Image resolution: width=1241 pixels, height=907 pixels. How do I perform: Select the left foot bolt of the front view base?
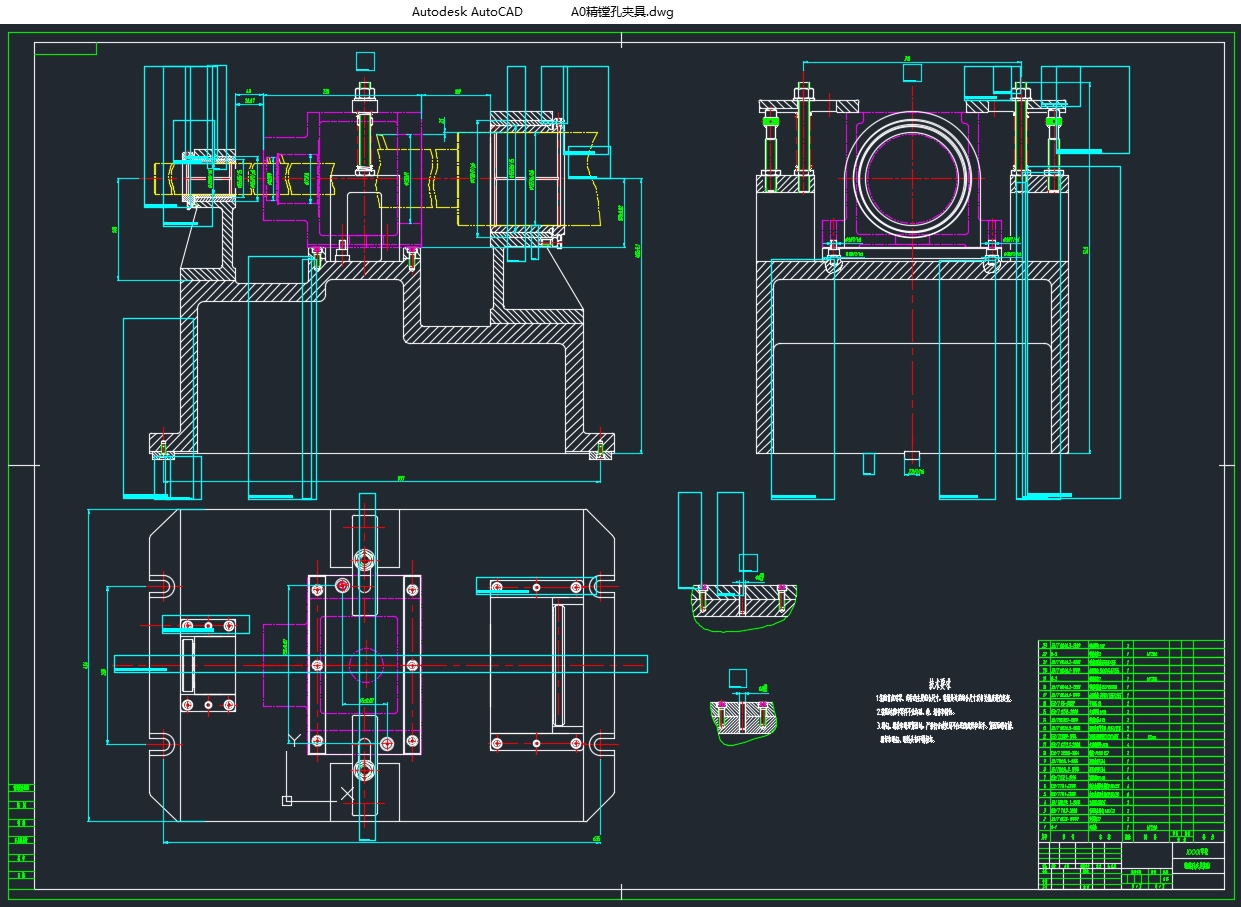tap(163, 448)
